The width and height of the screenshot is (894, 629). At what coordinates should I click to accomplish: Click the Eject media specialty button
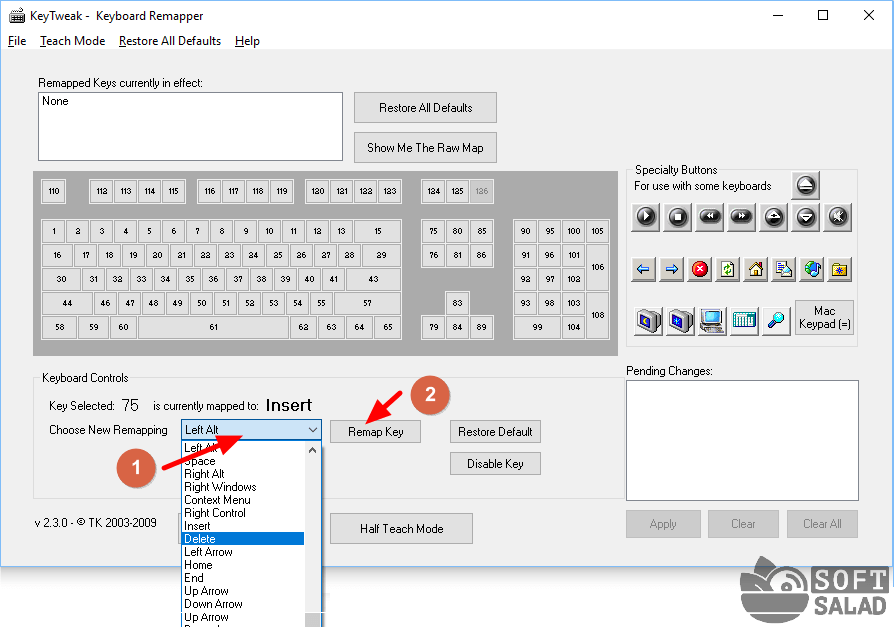click(x=806, y=185)
